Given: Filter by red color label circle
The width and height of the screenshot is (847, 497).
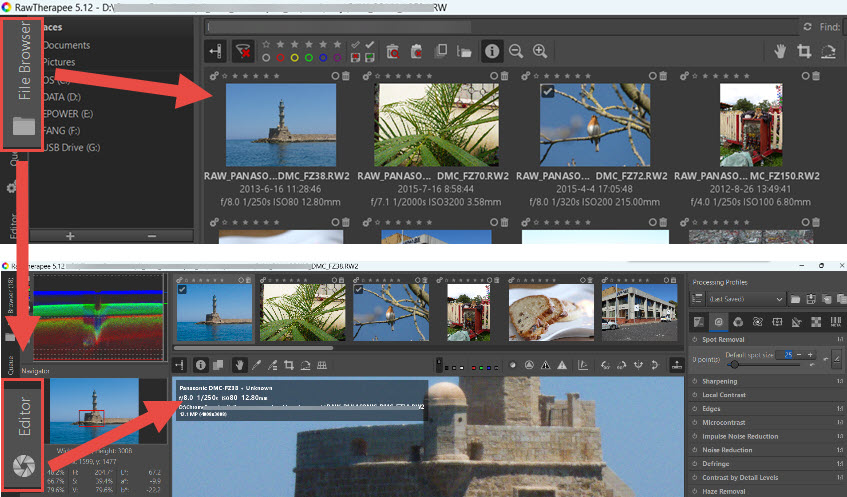Looking at the screenshot, I should tap(280, 57).
